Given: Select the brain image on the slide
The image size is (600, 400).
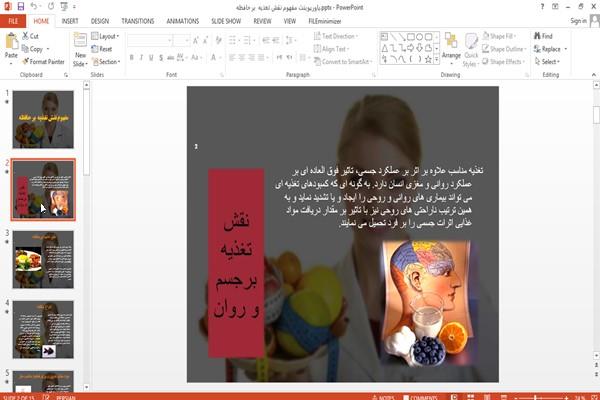Looking at the screenshot, I should 427,302.
